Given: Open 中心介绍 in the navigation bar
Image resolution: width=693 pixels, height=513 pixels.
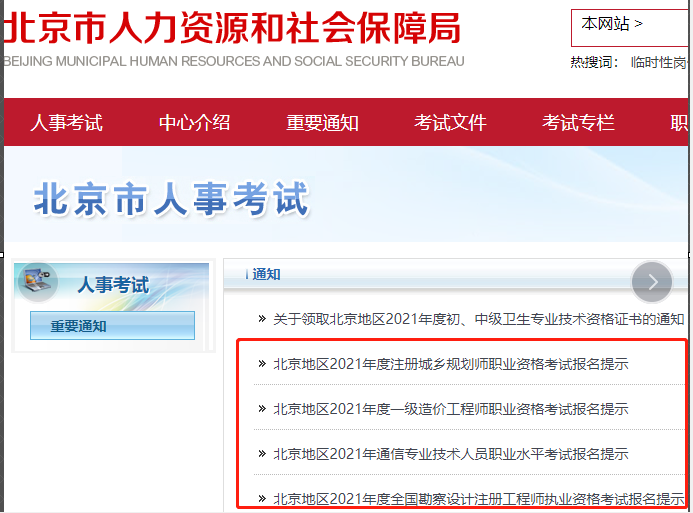Looking at the screenshot, I should tap(194, 123).
